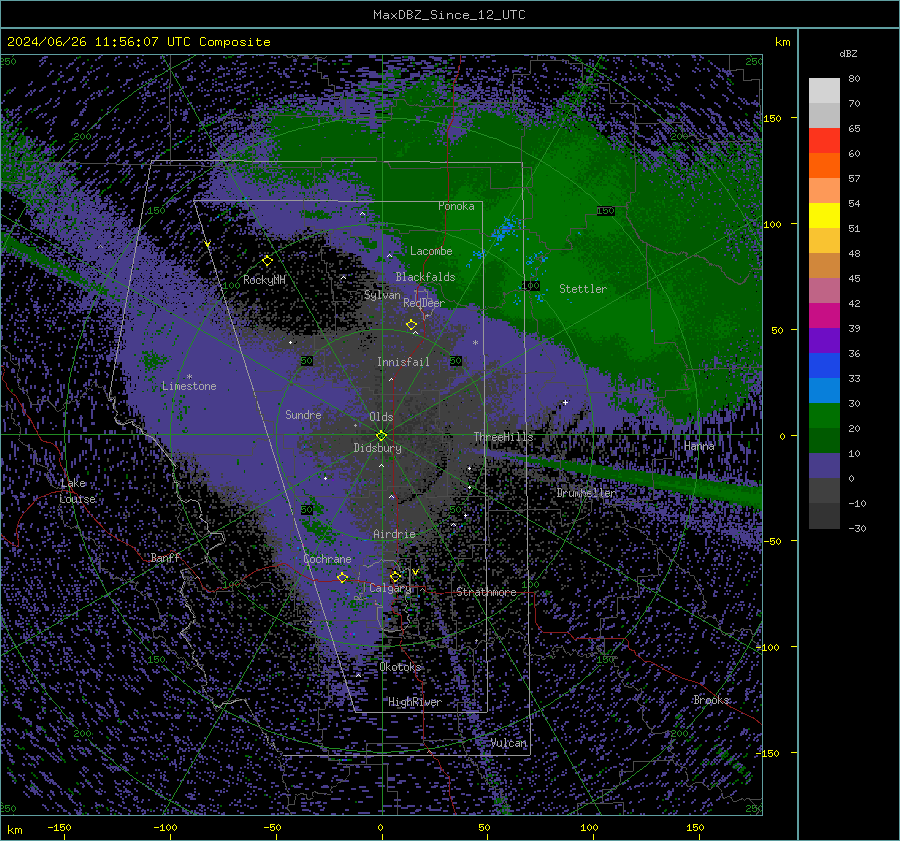Click the -100 tick on right km axis
The width and height of the screenshot is (900, 841).
click(x=769, y=647)
